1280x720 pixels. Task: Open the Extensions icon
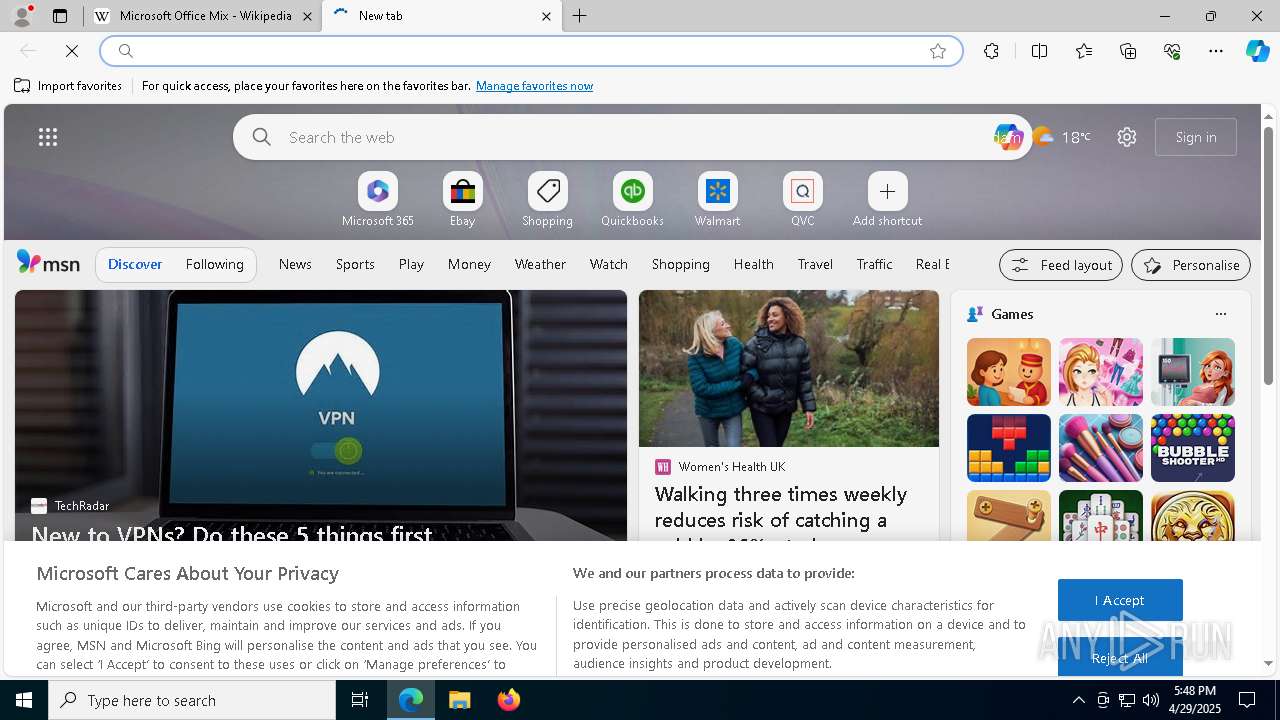coord(991,51)
